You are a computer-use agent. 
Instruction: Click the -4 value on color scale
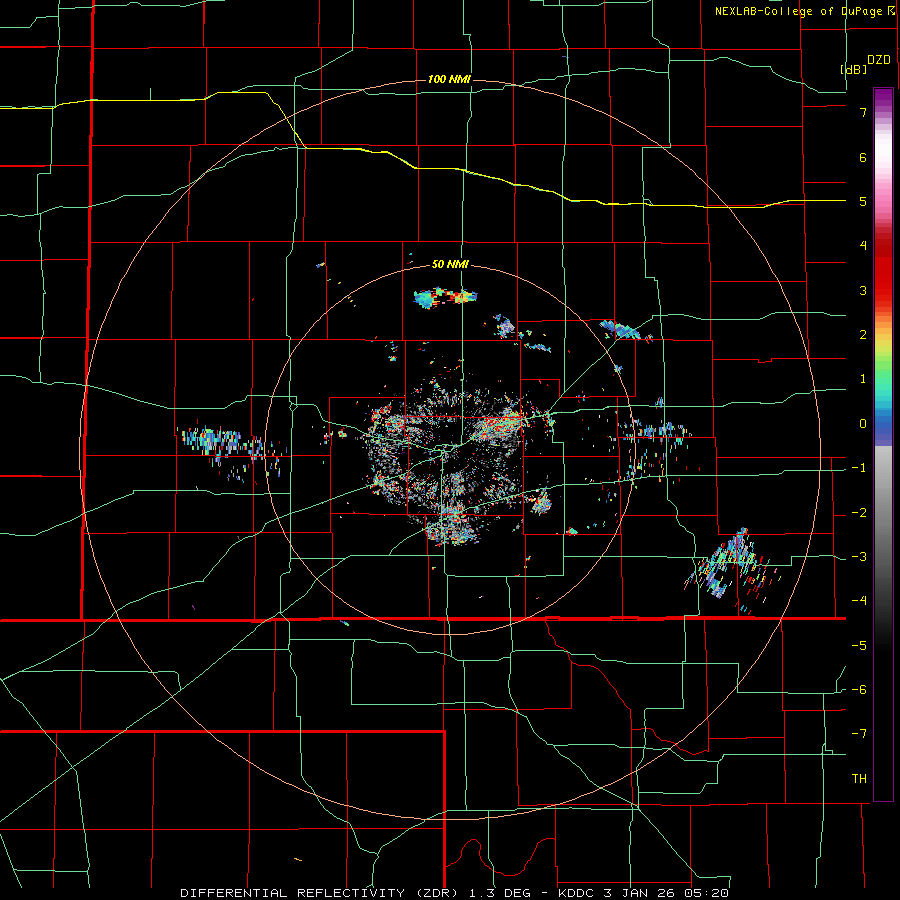[859, 600]
